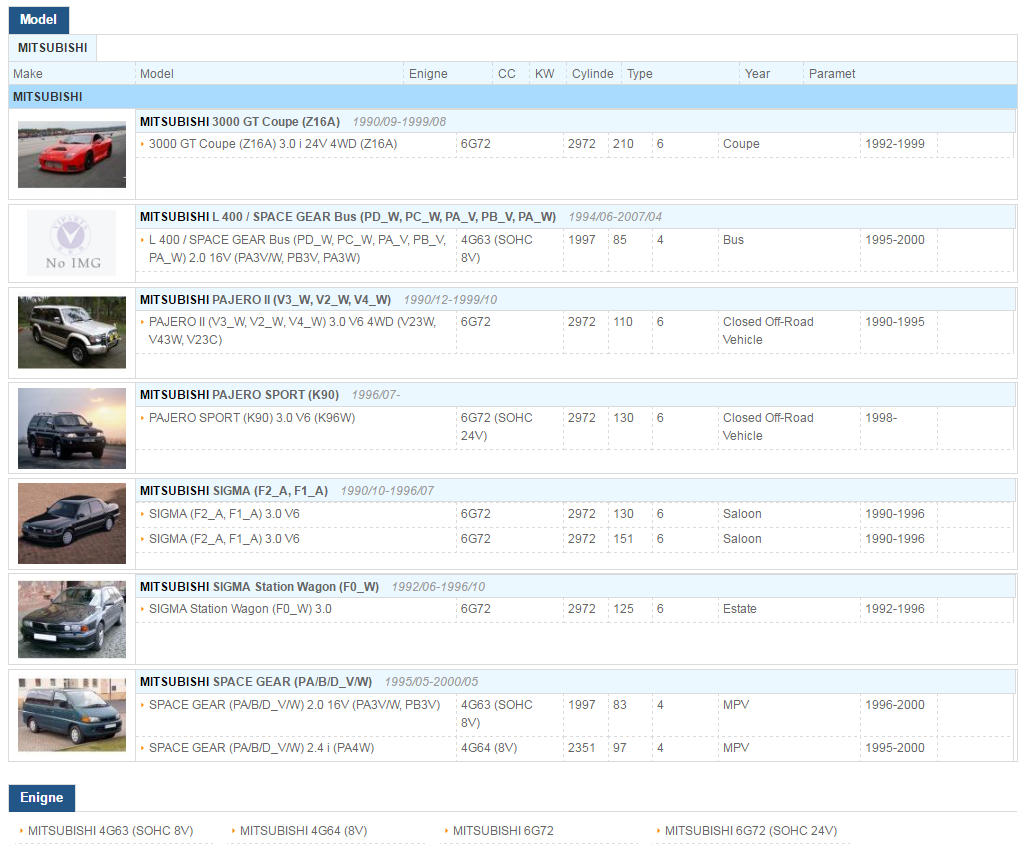
Task: Click date range 1995/05-2000/05
Action: coord(431,682)
